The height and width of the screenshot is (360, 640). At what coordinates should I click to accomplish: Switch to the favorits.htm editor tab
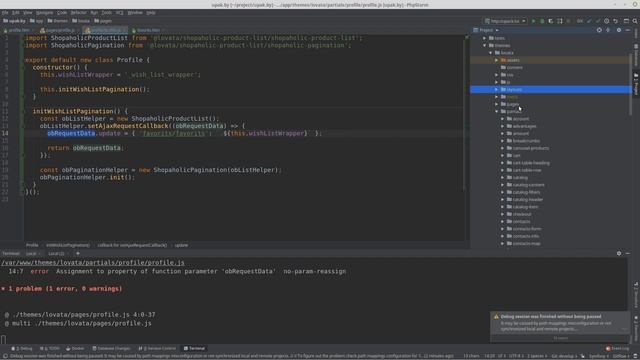[x=146, y=30]
